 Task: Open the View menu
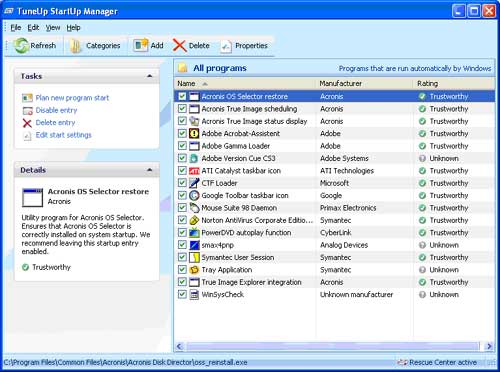click(53, 28)
